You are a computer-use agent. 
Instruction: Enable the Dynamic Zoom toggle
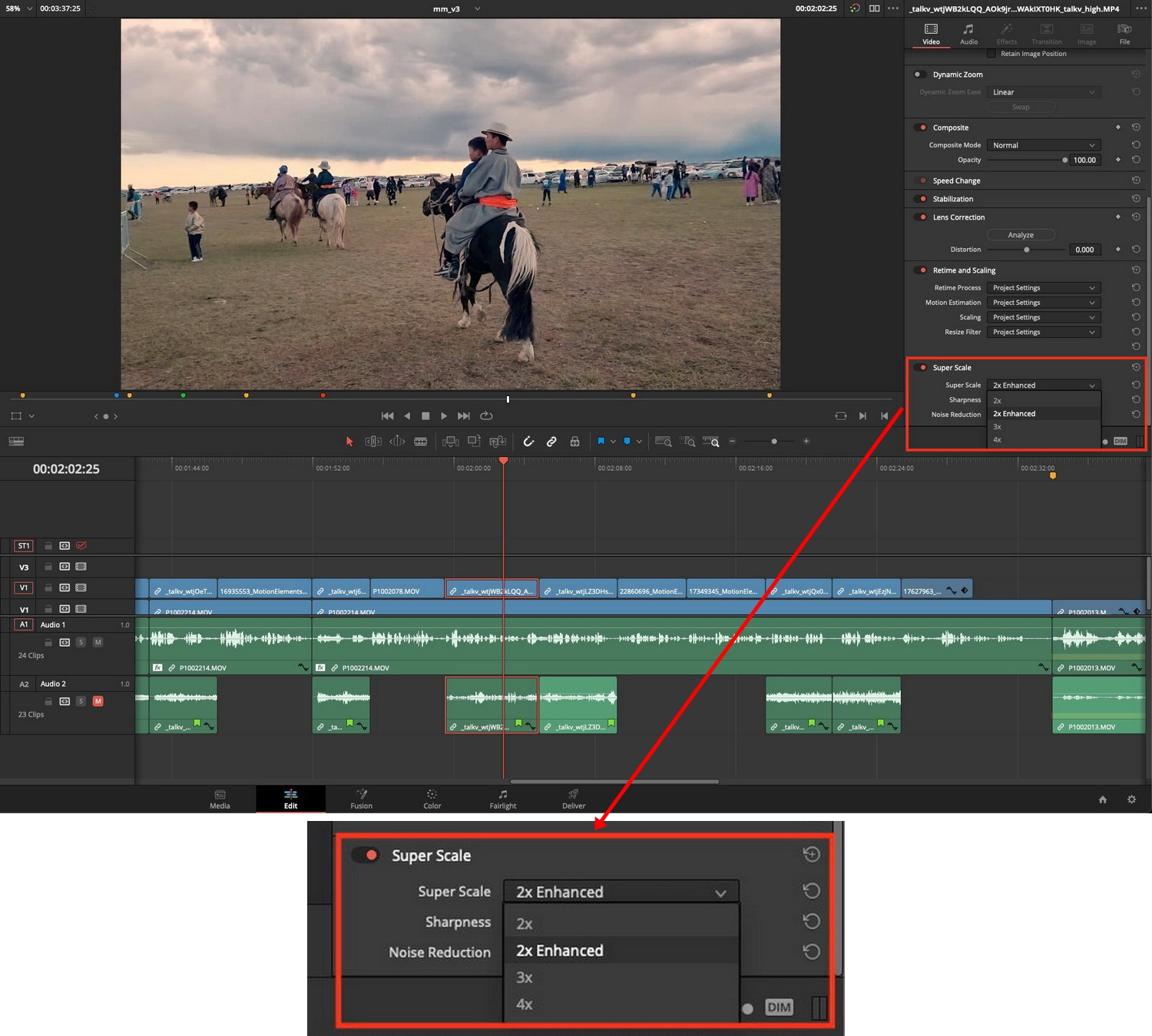point(919,74)
